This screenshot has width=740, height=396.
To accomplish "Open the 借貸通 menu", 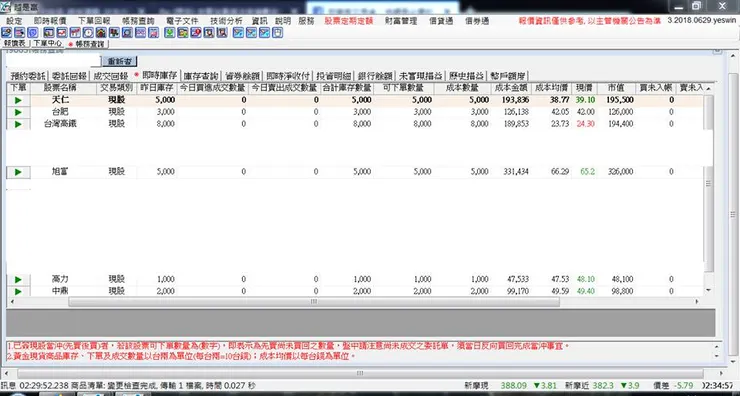I will [x=441, y=21].
